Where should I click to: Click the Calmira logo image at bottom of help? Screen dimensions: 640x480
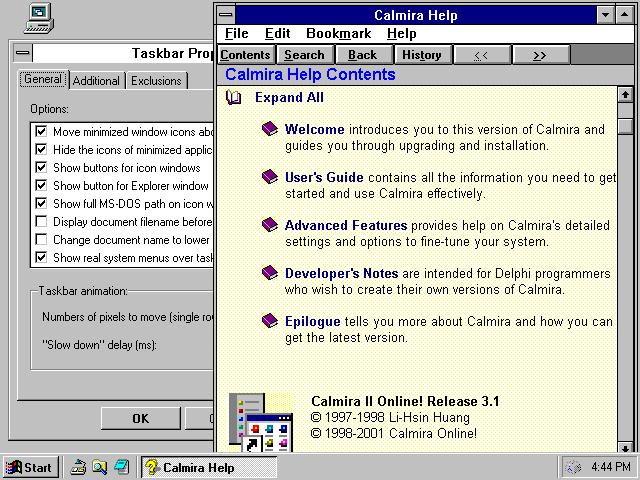261,422
